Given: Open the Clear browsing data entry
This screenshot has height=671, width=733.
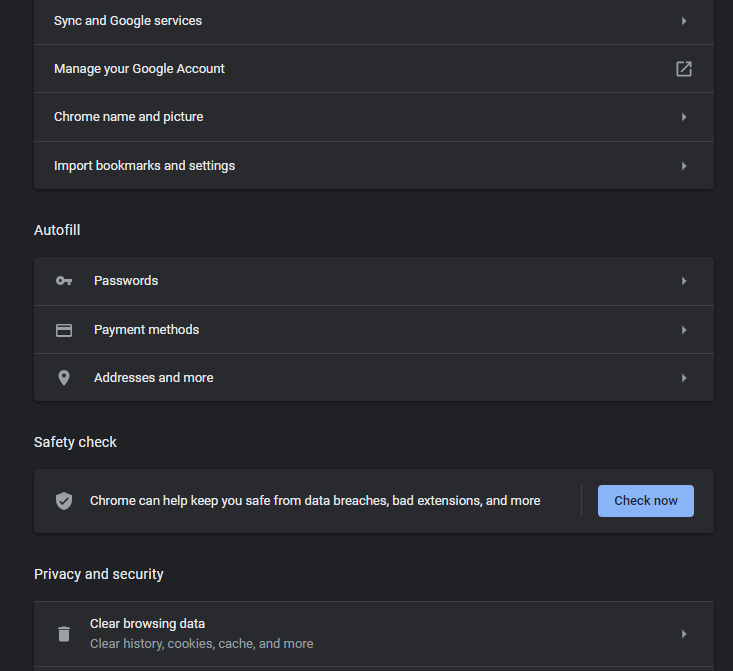Looking at the screenshot, I should 147,624.
